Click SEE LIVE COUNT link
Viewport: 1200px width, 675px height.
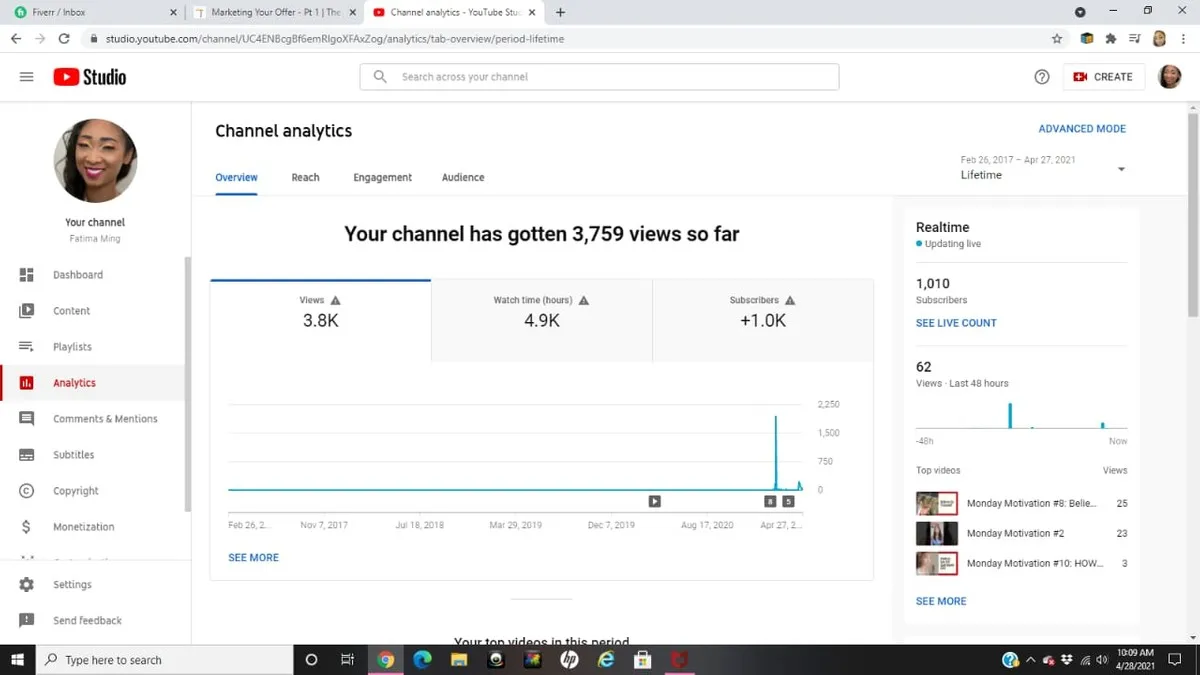pyautogui.click(x=956, y=323)
